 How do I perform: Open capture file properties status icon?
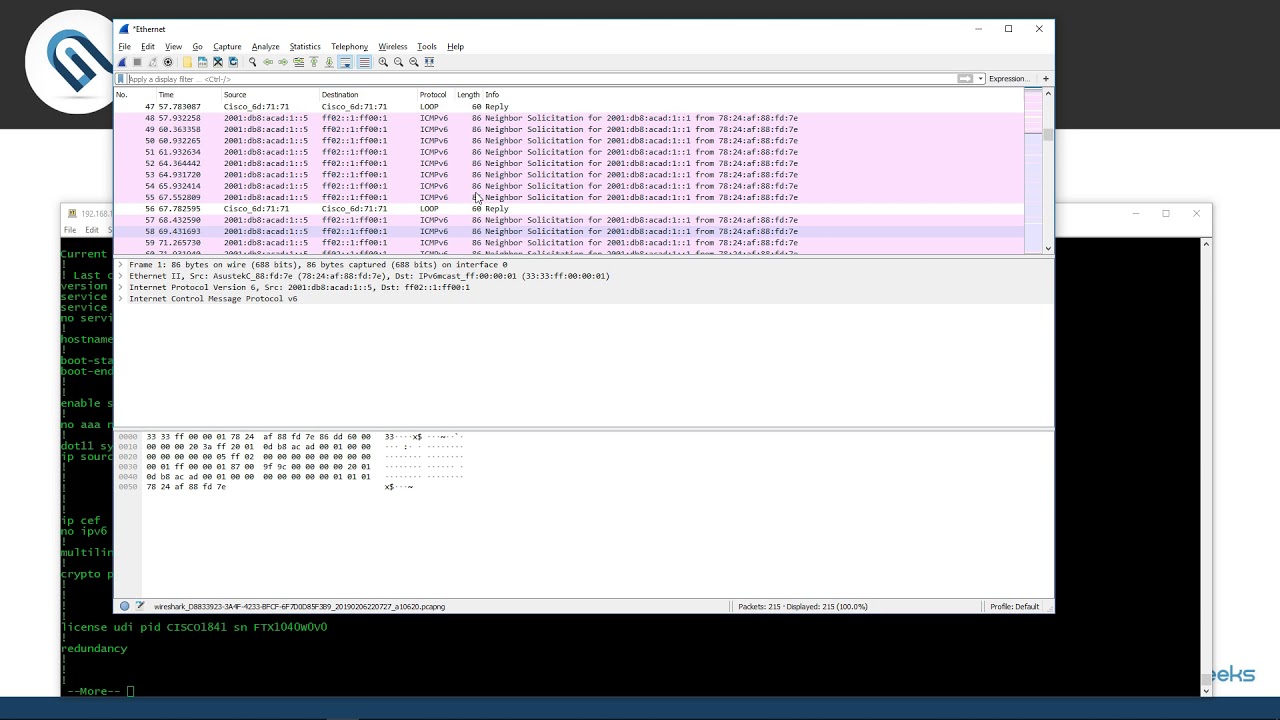tap(140, 607)
